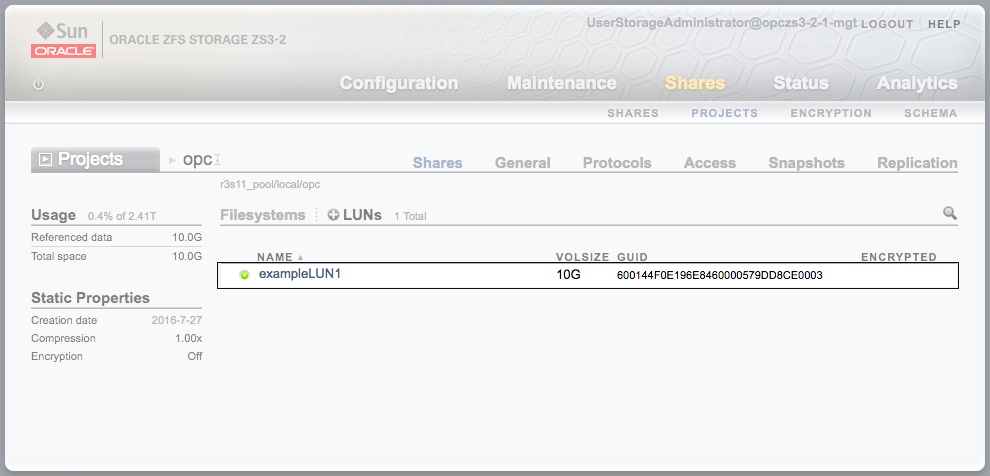Click the play icon on Projects panel button
Viewport: 990px width, 476px height.
click(x=45, y=160)
